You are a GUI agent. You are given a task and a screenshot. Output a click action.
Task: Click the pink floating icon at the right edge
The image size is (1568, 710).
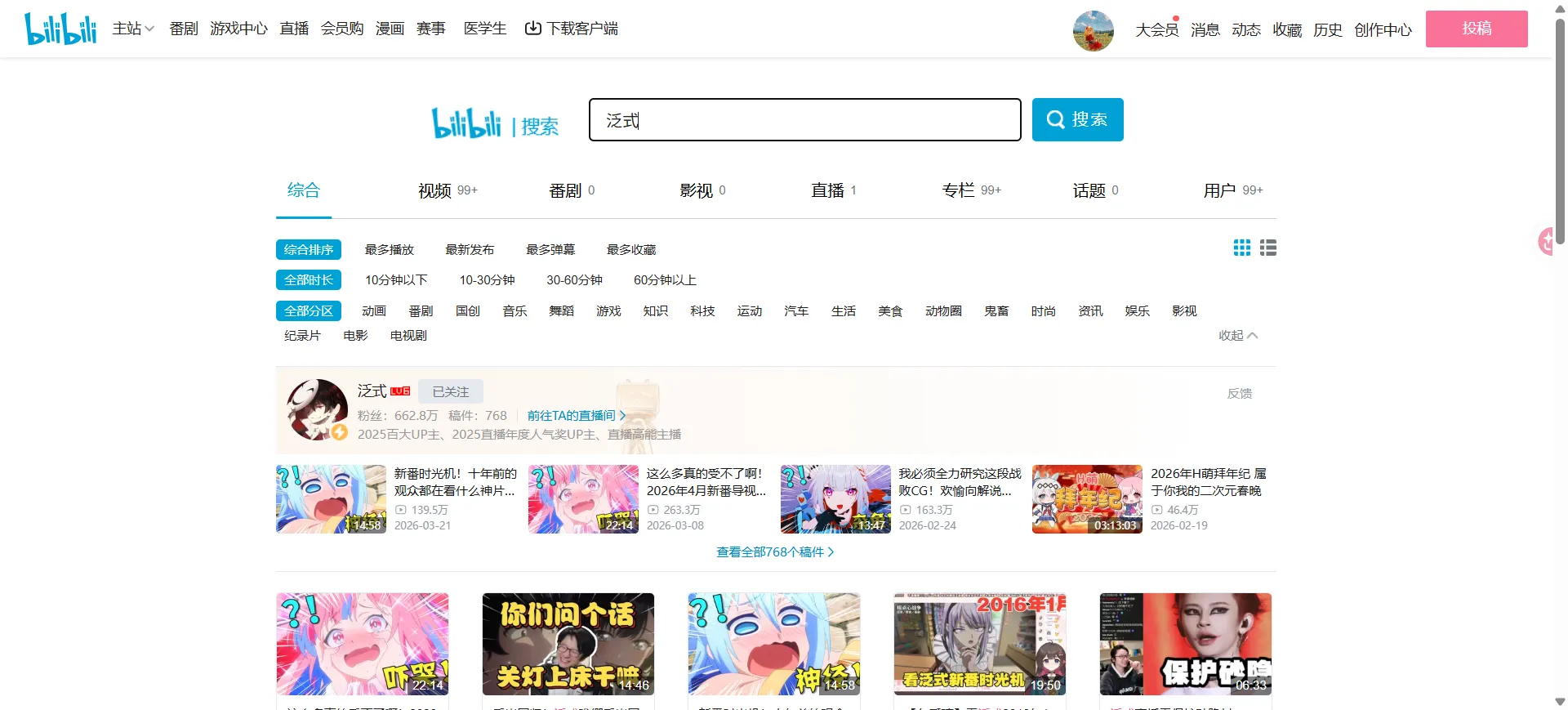1546,241
